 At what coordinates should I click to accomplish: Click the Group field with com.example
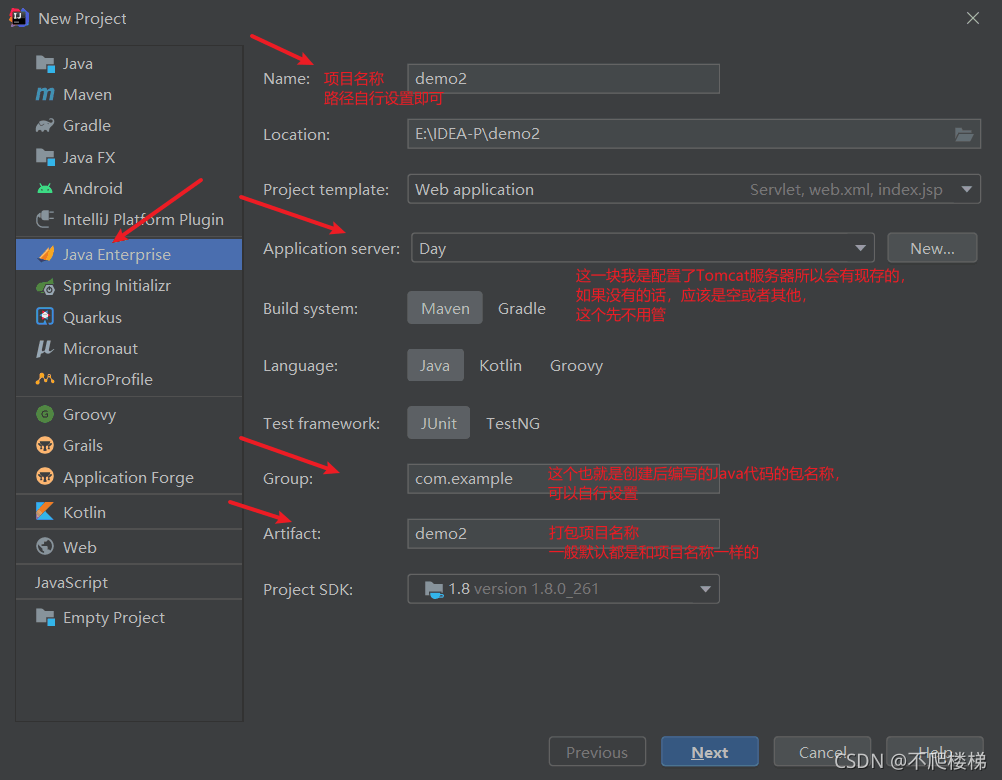coord(563,478)
